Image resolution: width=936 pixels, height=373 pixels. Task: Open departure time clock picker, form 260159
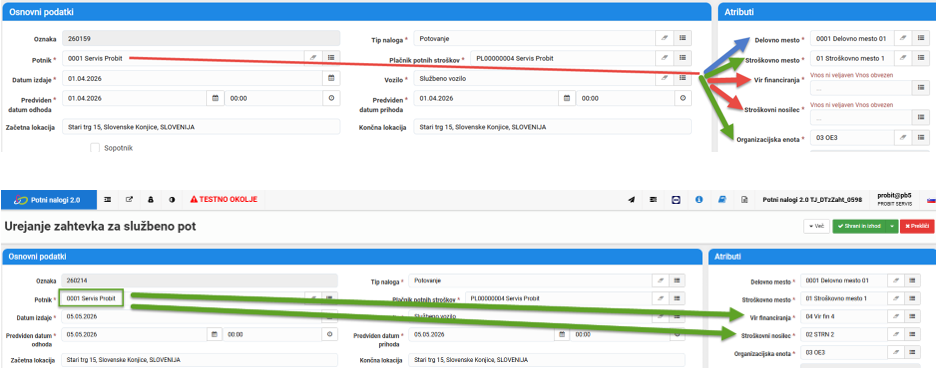point(331,98)
